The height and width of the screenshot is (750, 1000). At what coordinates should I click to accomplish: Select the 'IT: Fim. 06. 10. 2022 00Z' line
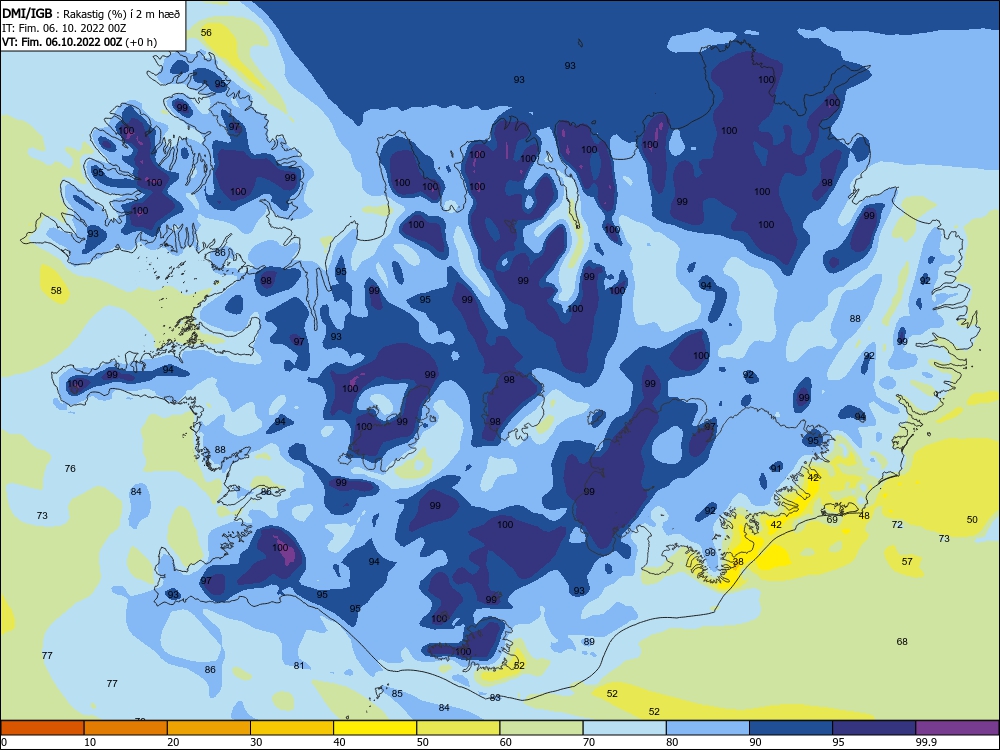(64, 28)
